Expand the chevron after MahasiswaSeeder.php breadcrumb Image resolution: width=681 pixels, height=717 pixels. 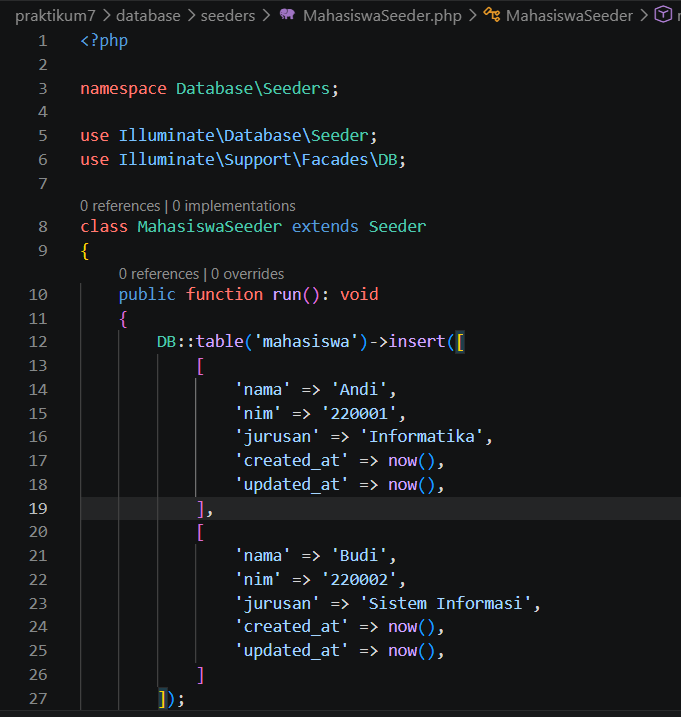[473, 16]
